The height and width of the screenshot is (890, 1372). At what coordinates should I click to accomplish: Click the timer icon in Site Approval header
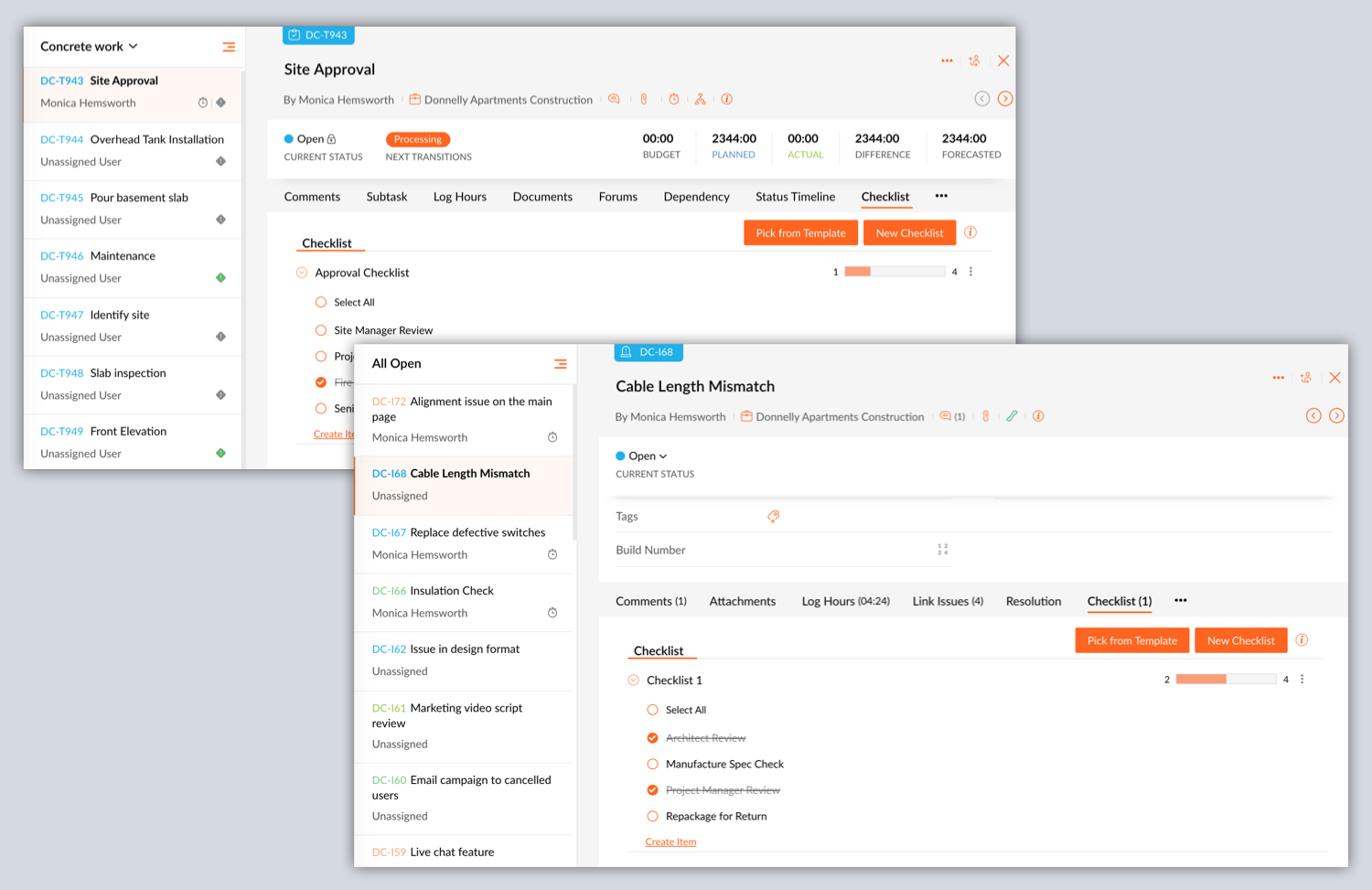[x=674, y=100]
